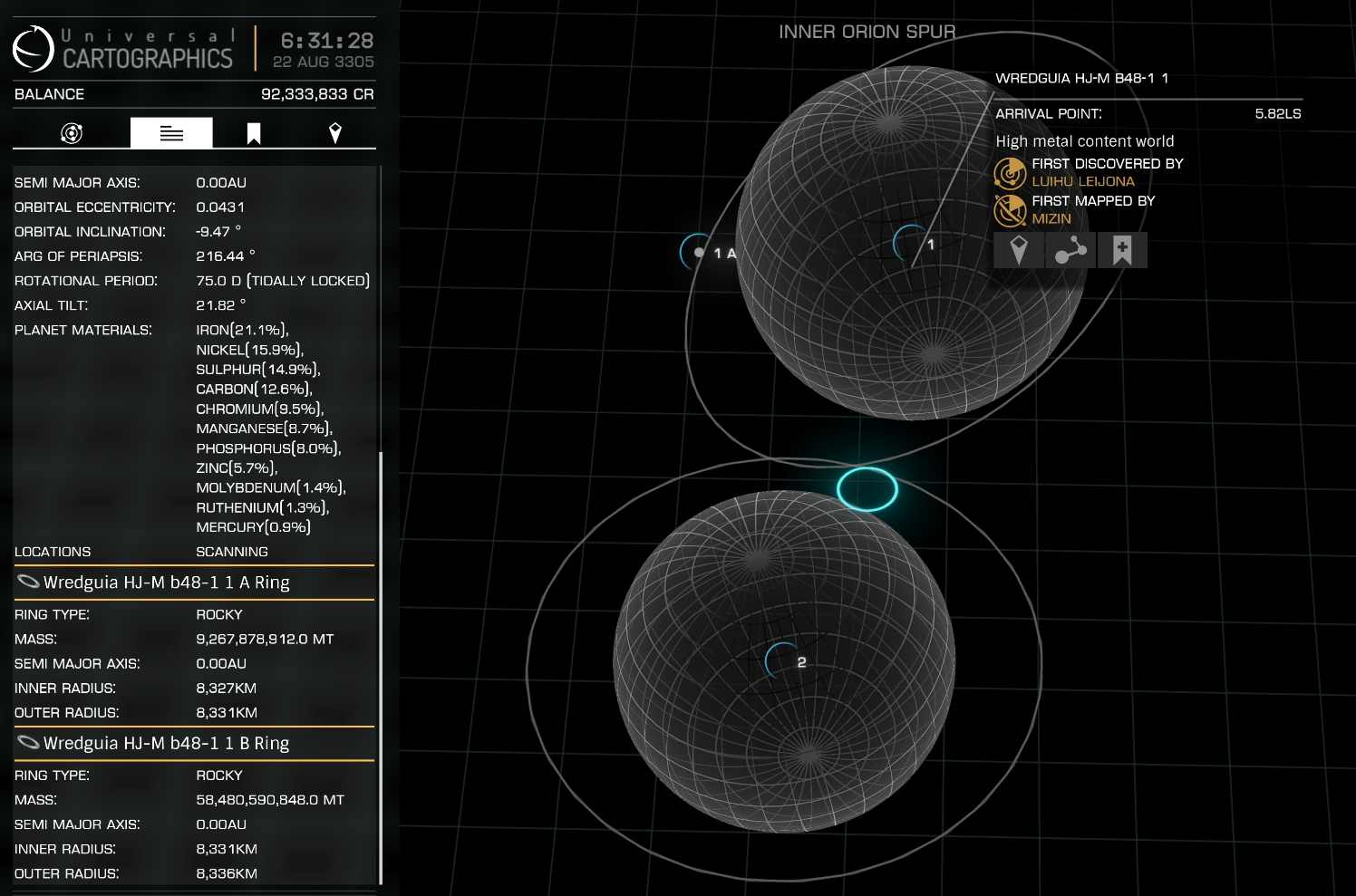Click commander name LUIHU LEIJONA
The image size is (1356, 896).
(1083, 181)
